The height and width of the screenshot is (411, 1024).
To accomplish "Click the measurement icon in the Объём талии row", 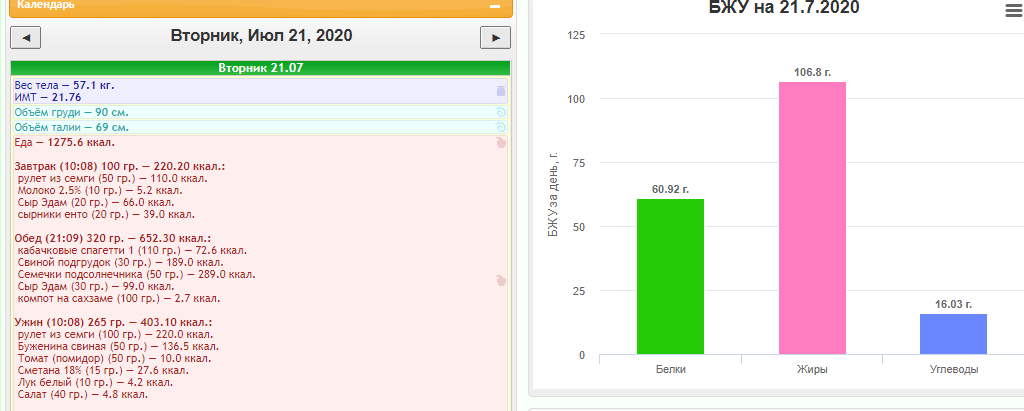I will [x=501, y=127].
